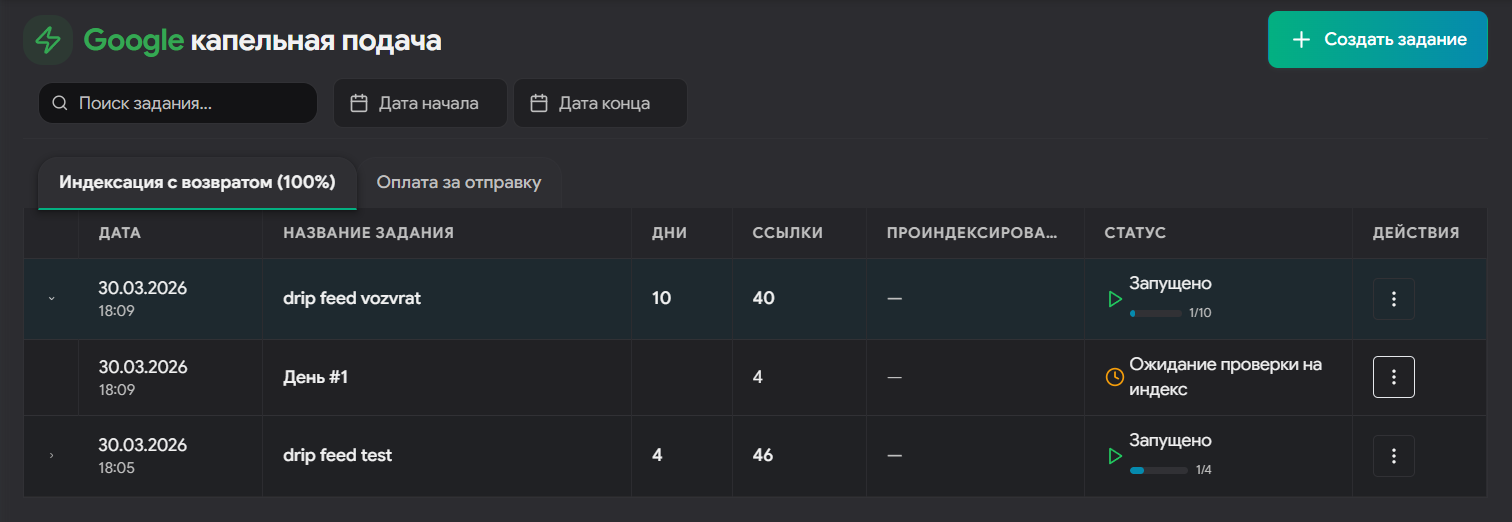Expand the drip feed test row
The width and height of the screenshot is (1512, 522).
coord(52,456)
